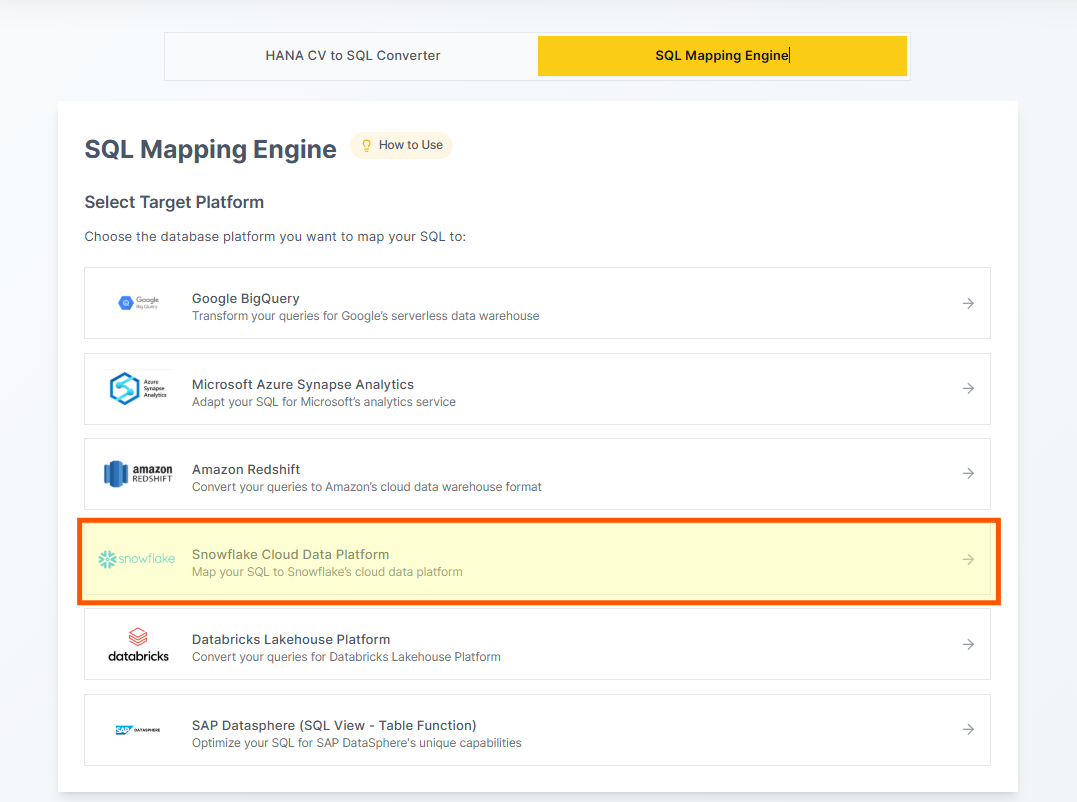Viewport: 1077px width, 802px height.
Task: Choose Google BigQuery as target platform
Action: [246, 298]
